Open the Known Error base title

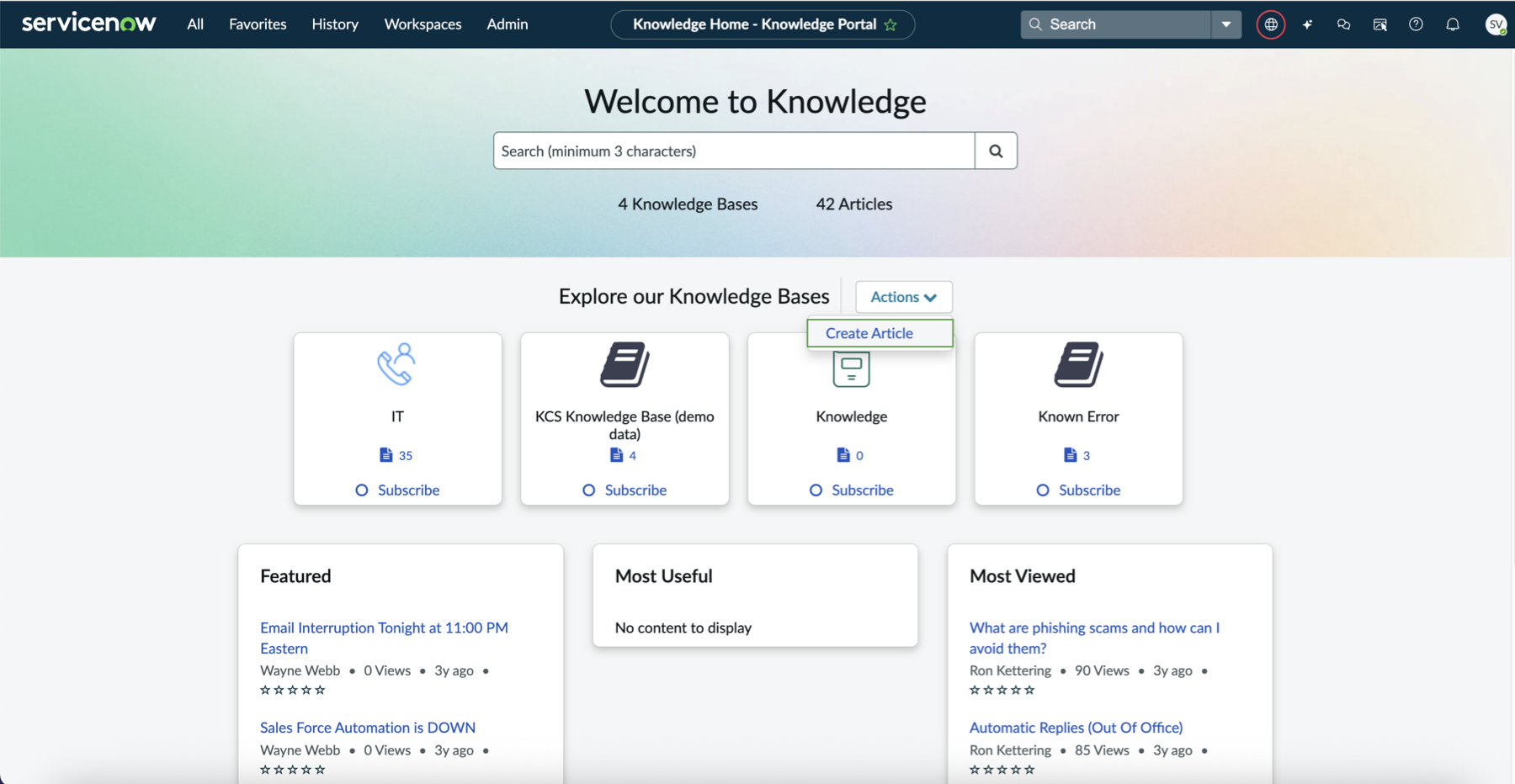(1078, 416)
